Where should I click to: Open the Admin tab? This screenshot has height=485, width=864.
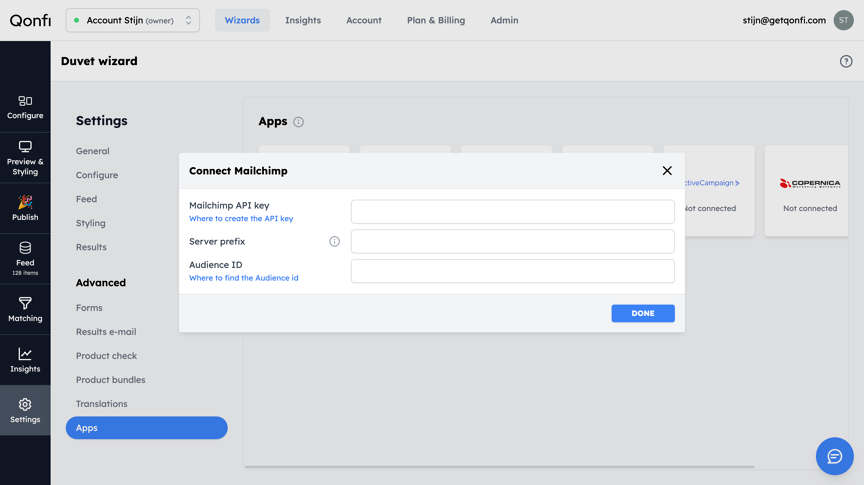tap(504, 20)
